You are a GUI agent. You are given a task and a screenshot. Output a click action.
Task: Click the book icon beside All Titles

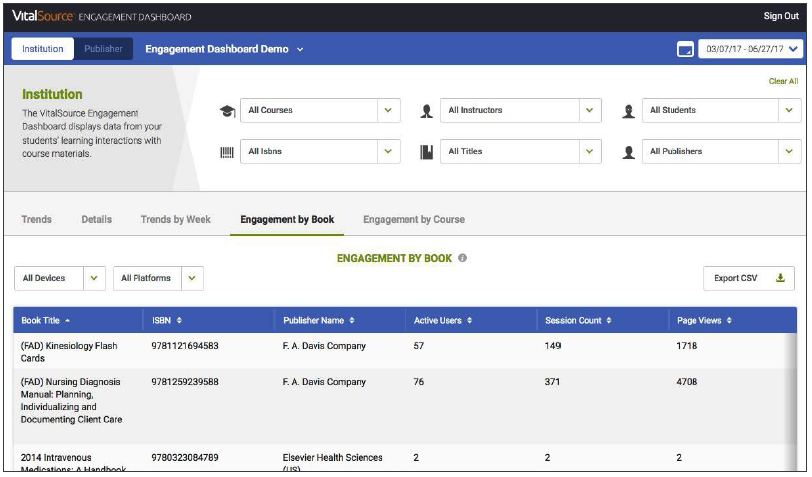pos(427,152)
